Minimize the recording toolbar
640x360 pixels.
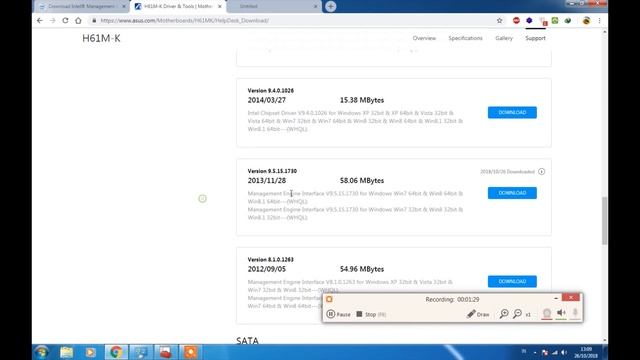556,298
